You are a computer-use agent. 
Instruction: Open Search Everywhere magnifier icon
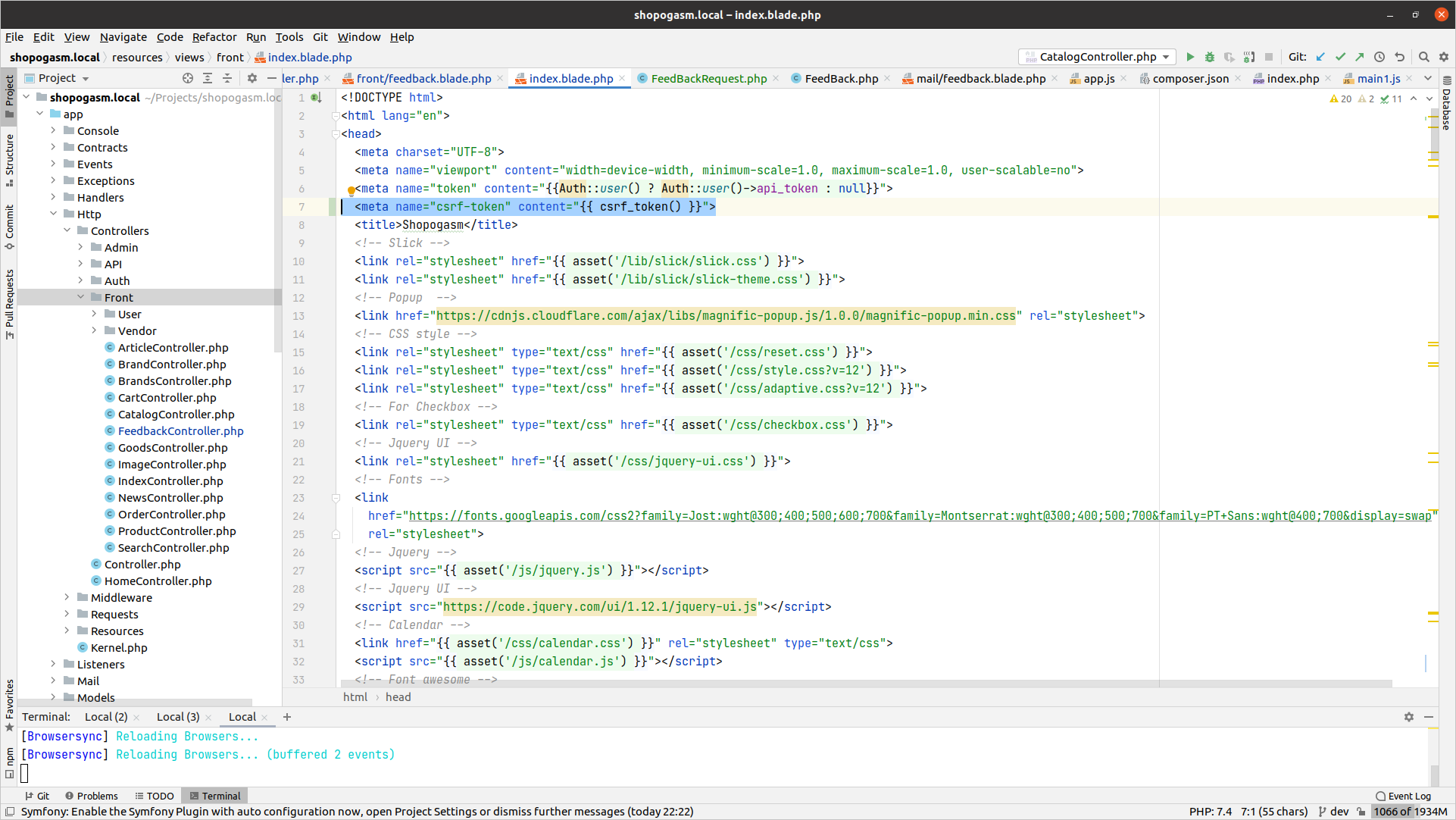click(1424, 57)
